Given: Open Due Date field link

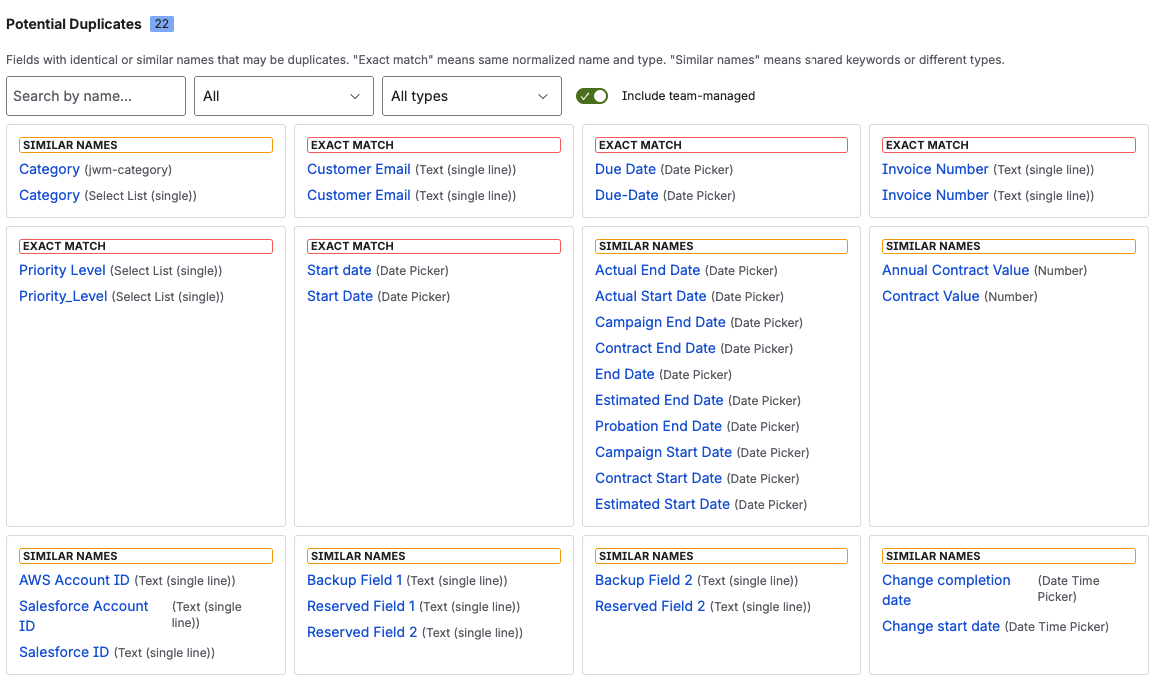Looking at the screenshot, I should (x=625, y=170).
